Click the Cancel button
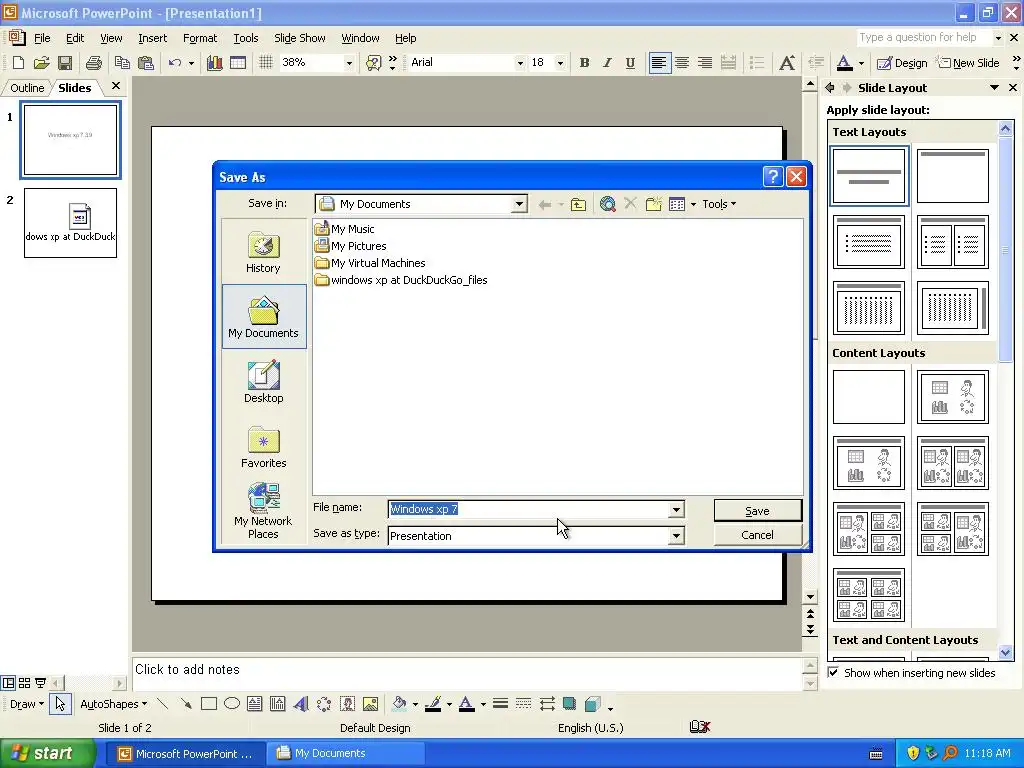The height and width of the screenshot is (768, 1024). click(x=758, y=535)
